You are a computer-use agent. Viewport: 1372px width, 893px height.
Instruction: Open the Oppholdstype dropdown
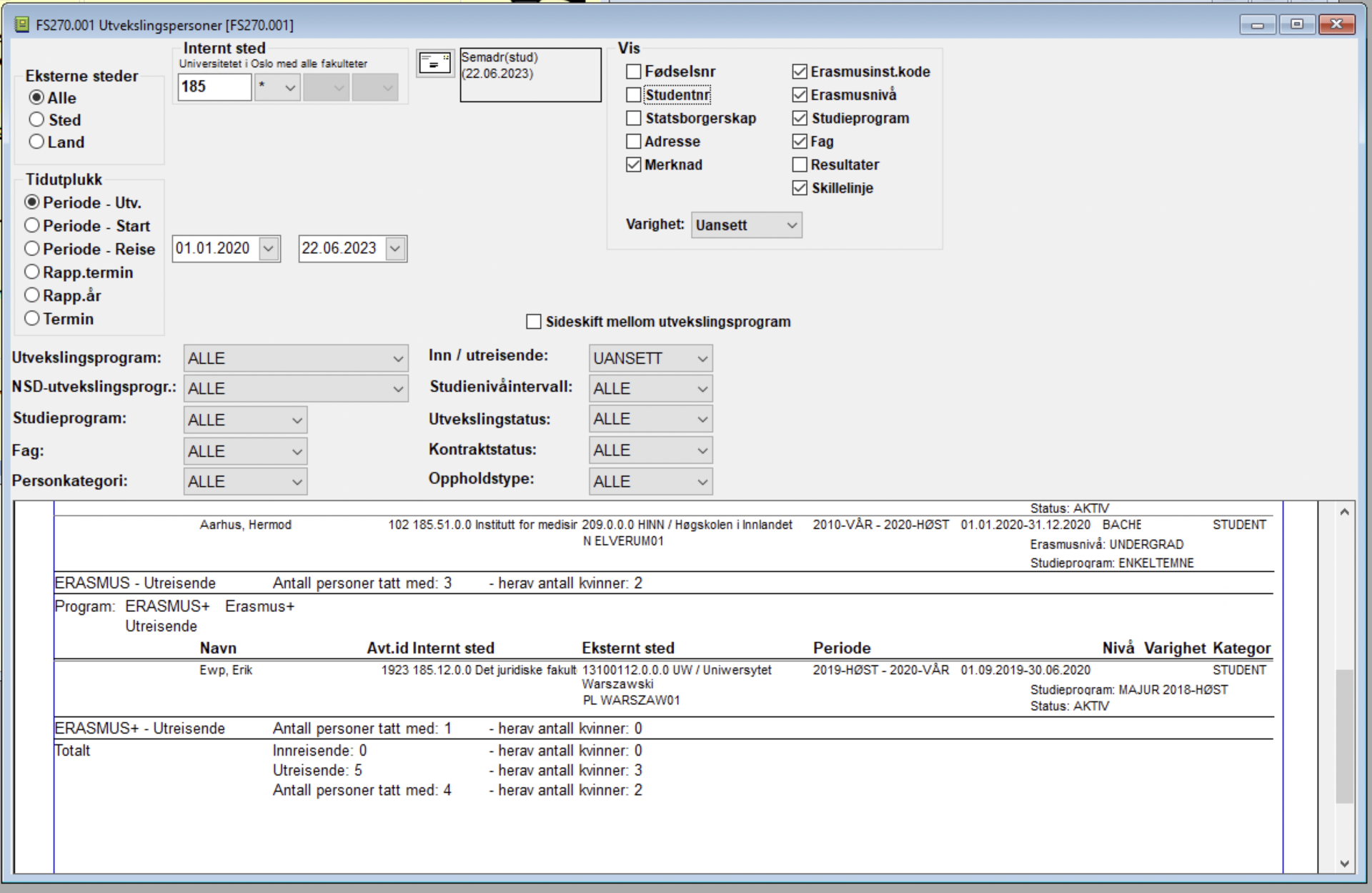point(650,482)
